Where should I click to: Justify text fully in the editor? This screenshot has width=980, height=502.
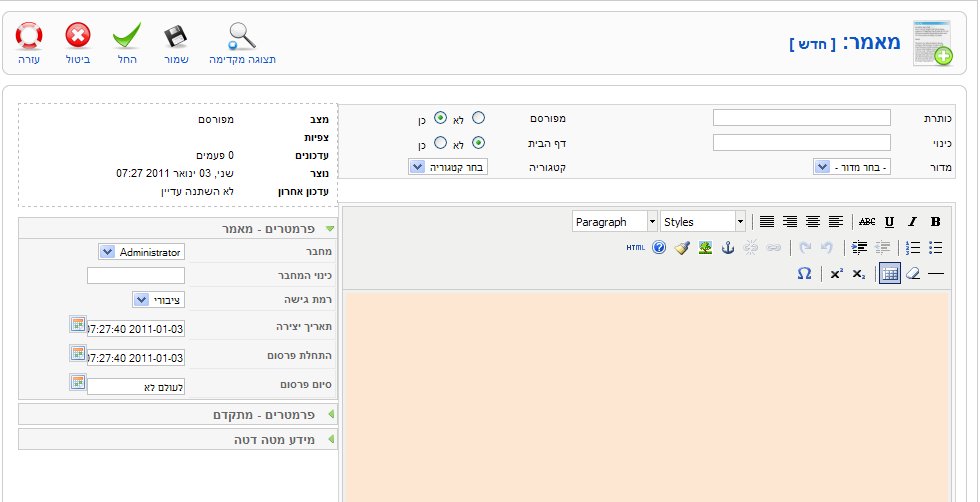pos(767,221)
